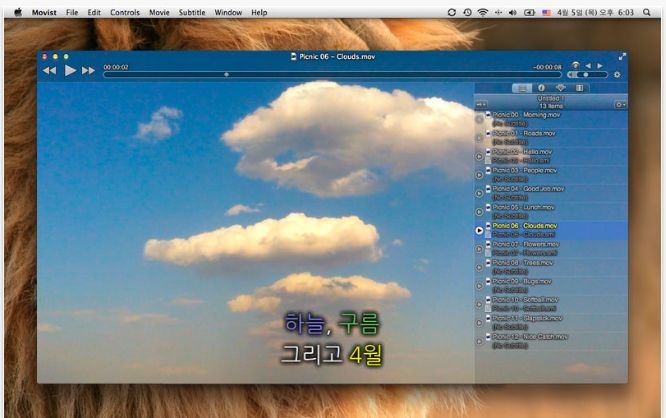Image resolution: width=666 pixels, height=418 pixels.
Task: Open Spotlight search magnifier in menu bar
Action: tap(646, 12)
